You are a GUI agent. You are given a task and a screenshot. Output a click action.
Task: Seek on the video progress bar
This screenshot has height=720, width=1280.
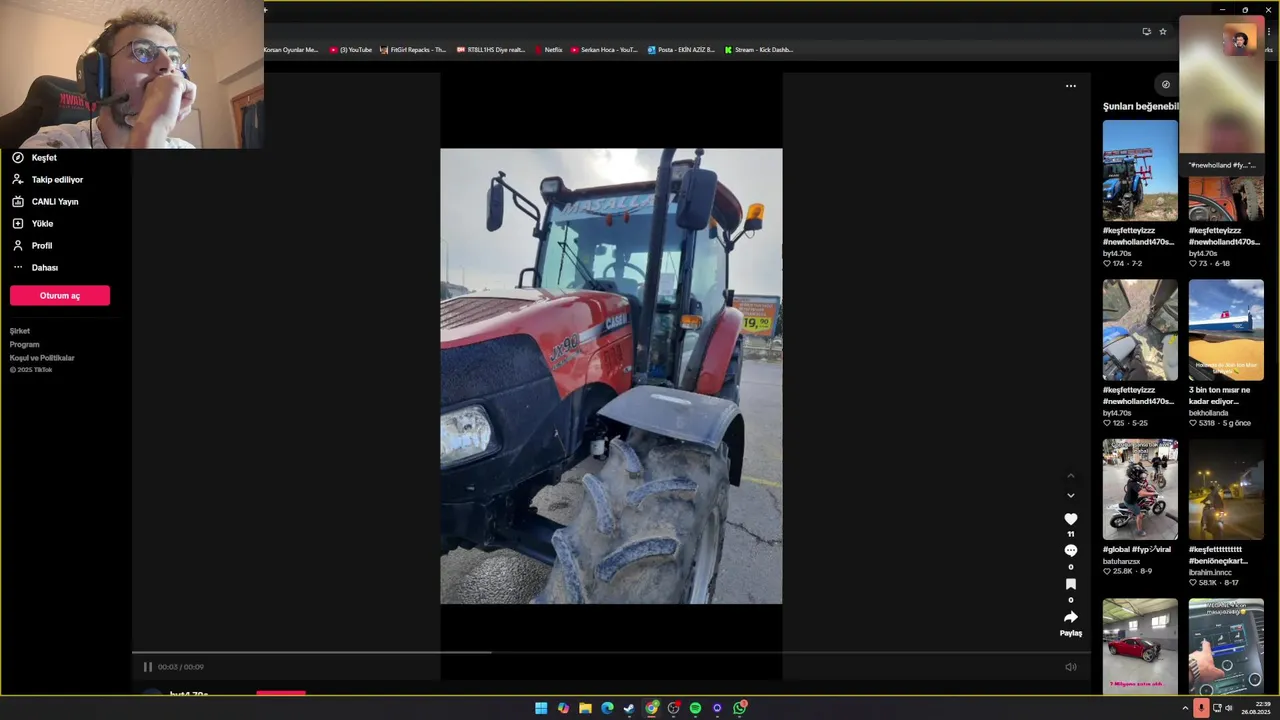[x=611, y=653]
